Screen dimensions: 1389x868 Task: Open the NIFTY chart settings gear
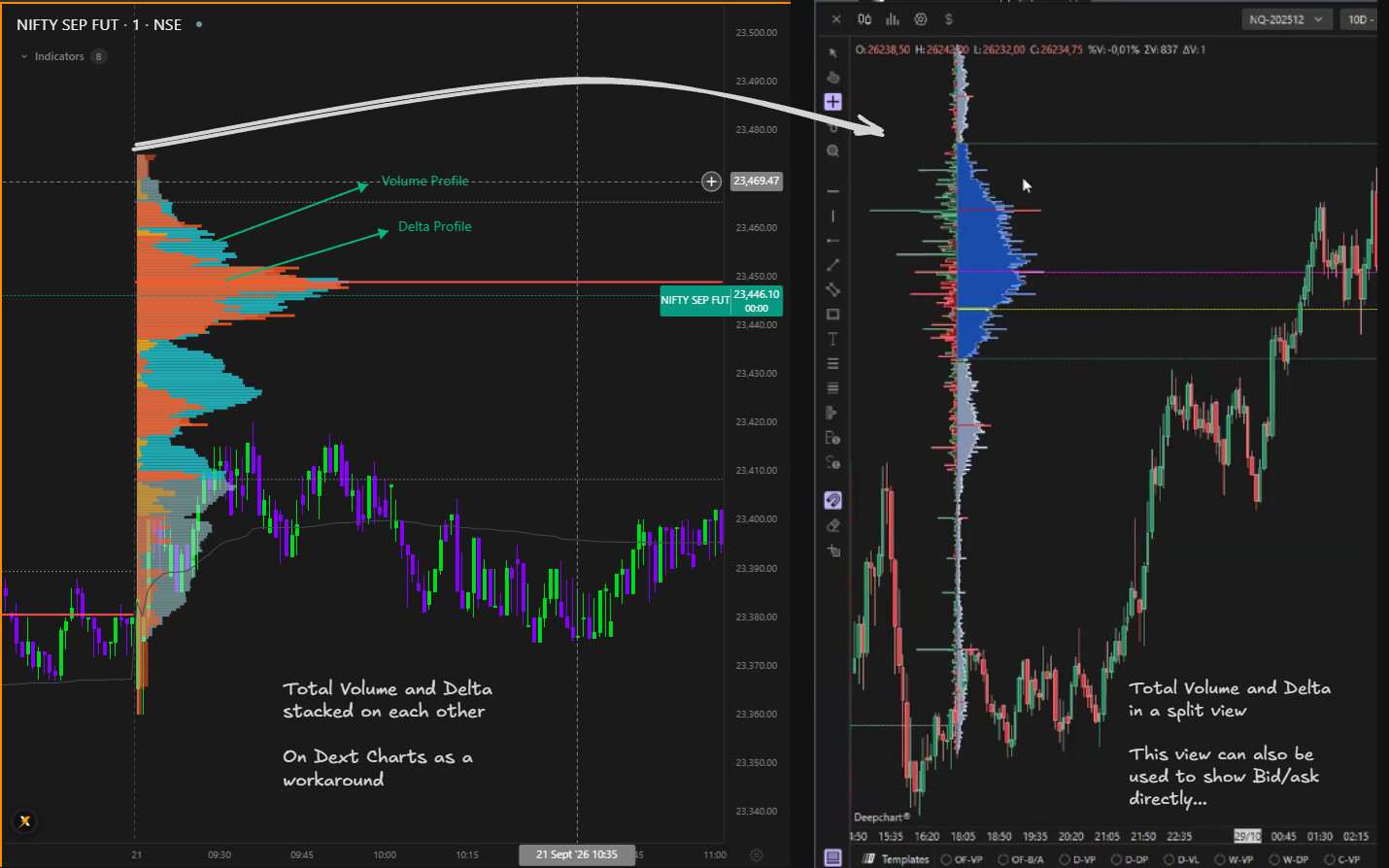pyautogui.click(x=757, y=855)
